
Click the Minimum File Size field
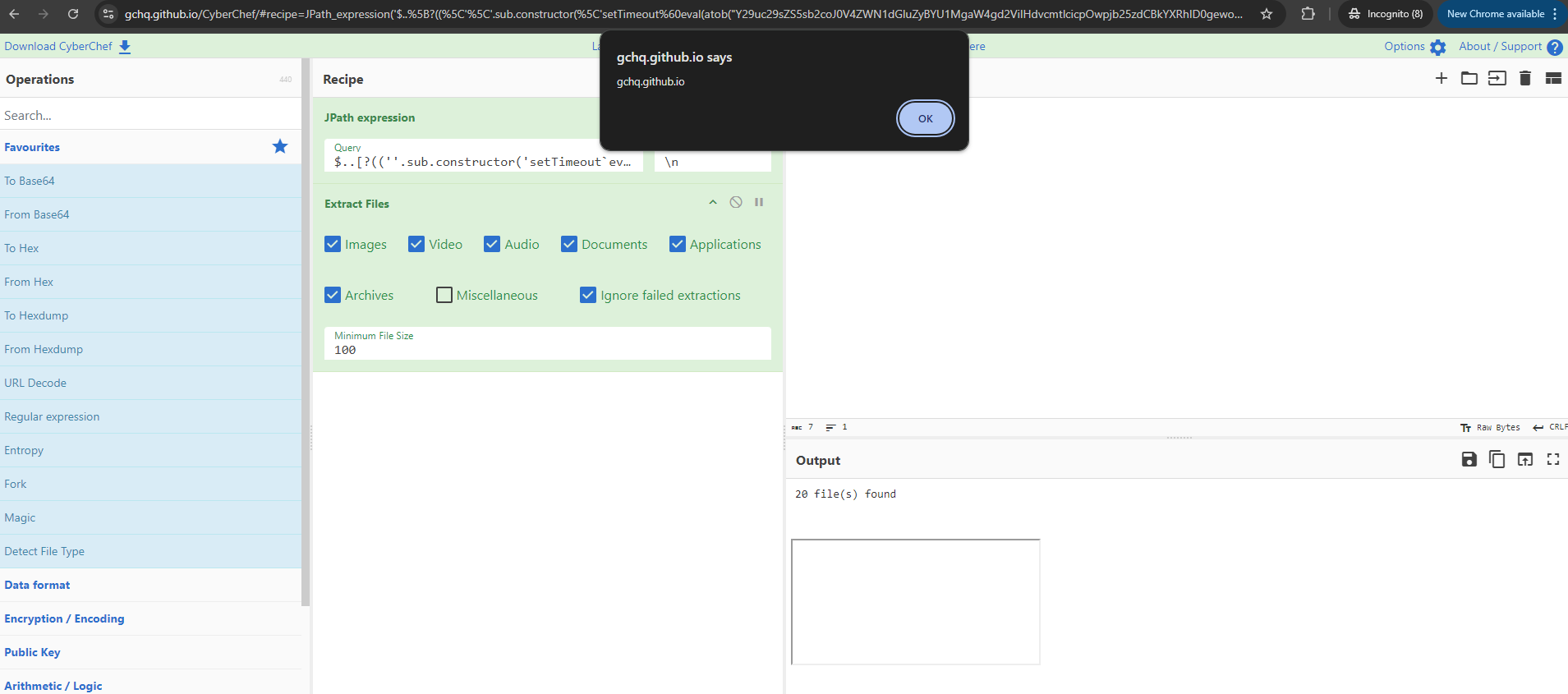[x=548, y=343]
